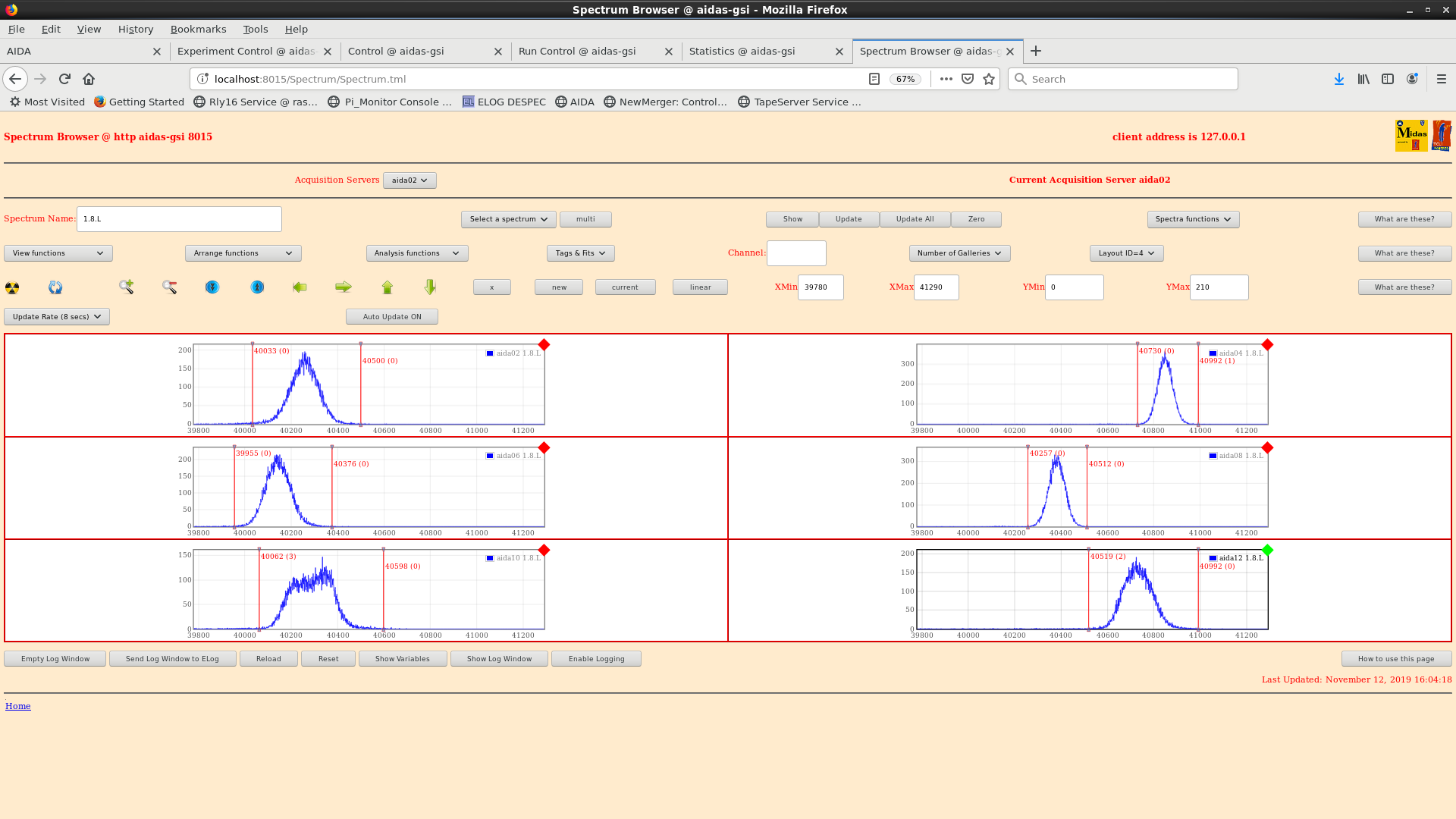
Task: Open the Tags & Fits dropdown
Action: click(x=580, y=253)
